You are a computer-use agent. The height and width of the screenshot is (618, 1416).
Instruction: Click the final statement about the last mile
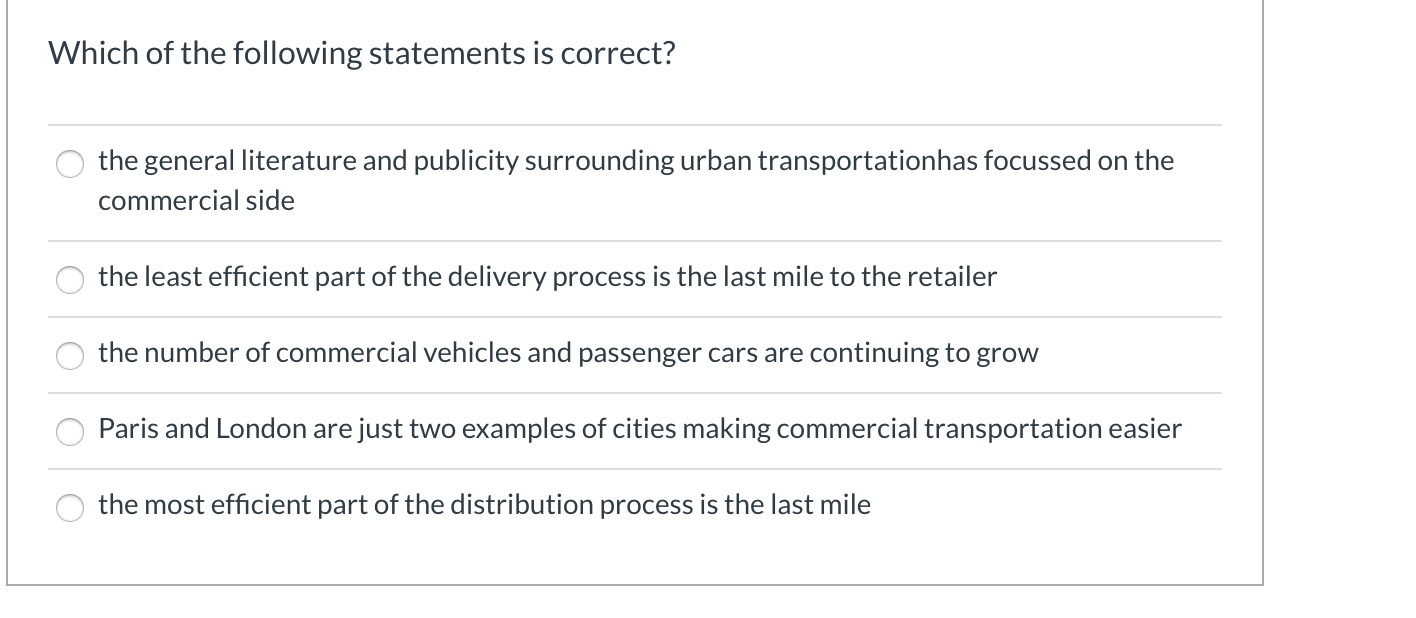pyautogui.click(x=483, y=505)
